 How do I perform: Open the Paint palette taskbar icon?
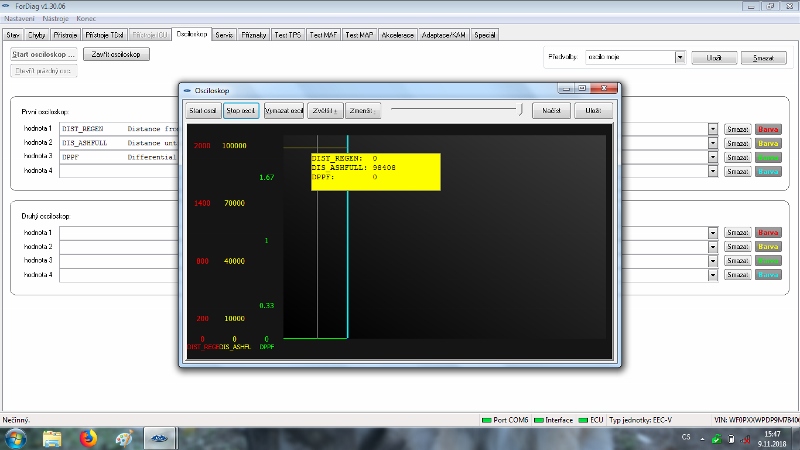pos(123,438)
